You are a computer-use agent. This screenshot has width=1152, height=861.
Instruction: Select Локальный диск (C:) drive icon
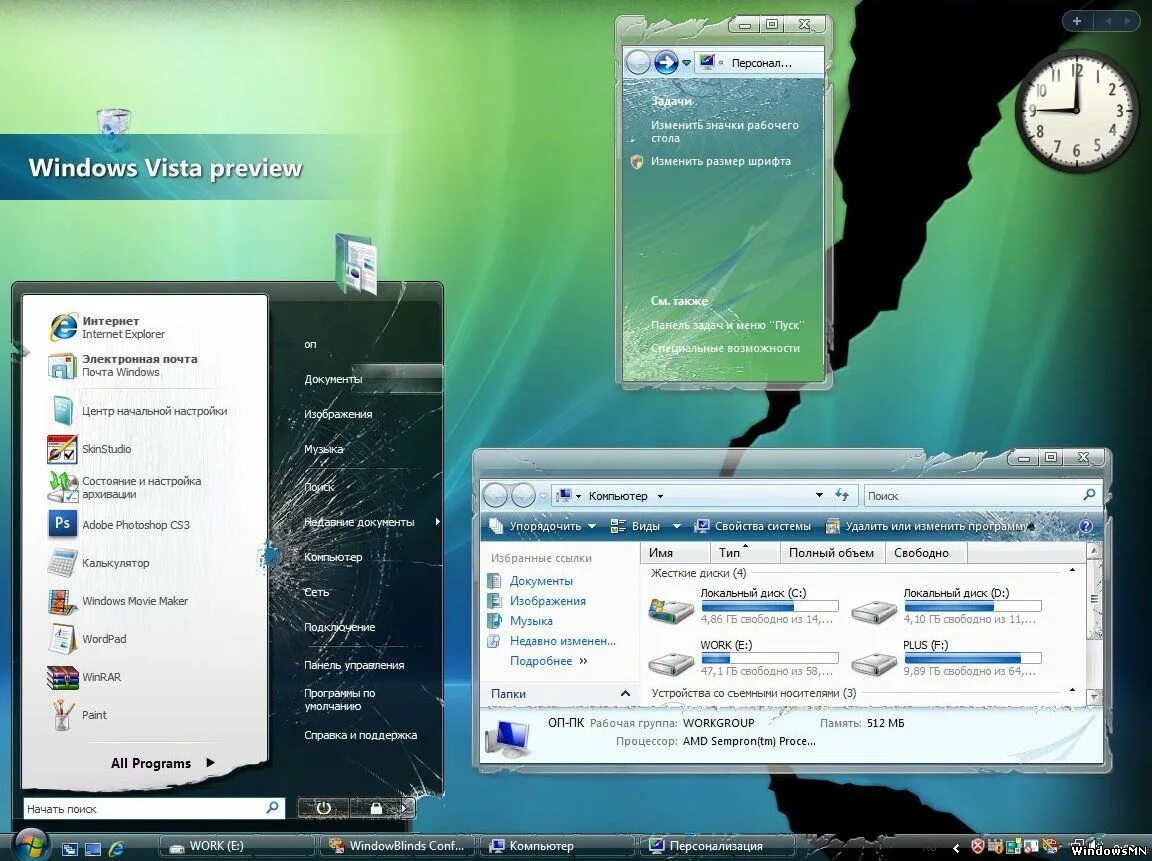point(671,609)
